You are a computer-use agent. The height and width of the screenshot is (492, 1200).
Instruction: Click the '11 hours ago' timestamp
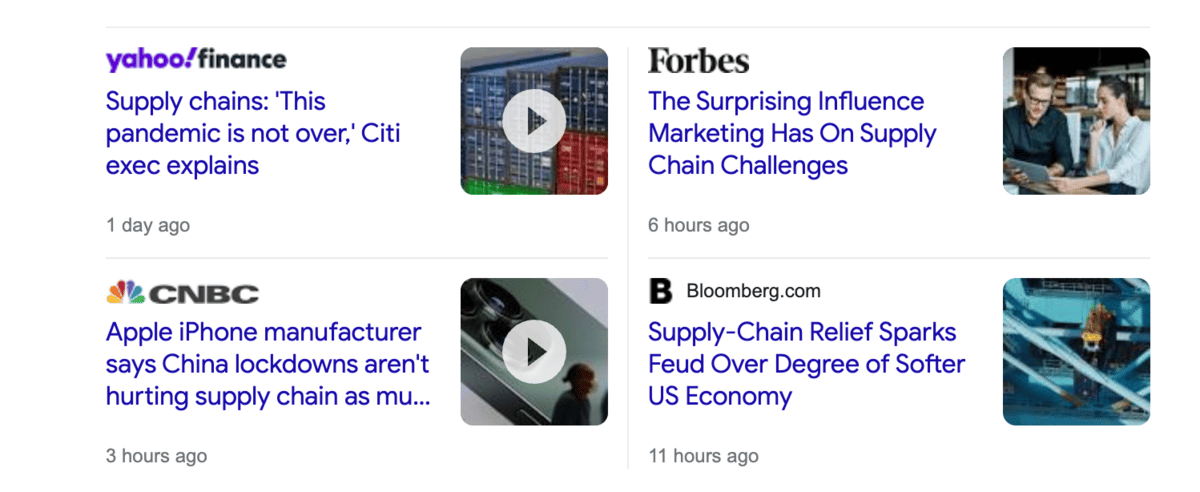tap(703, 456)
